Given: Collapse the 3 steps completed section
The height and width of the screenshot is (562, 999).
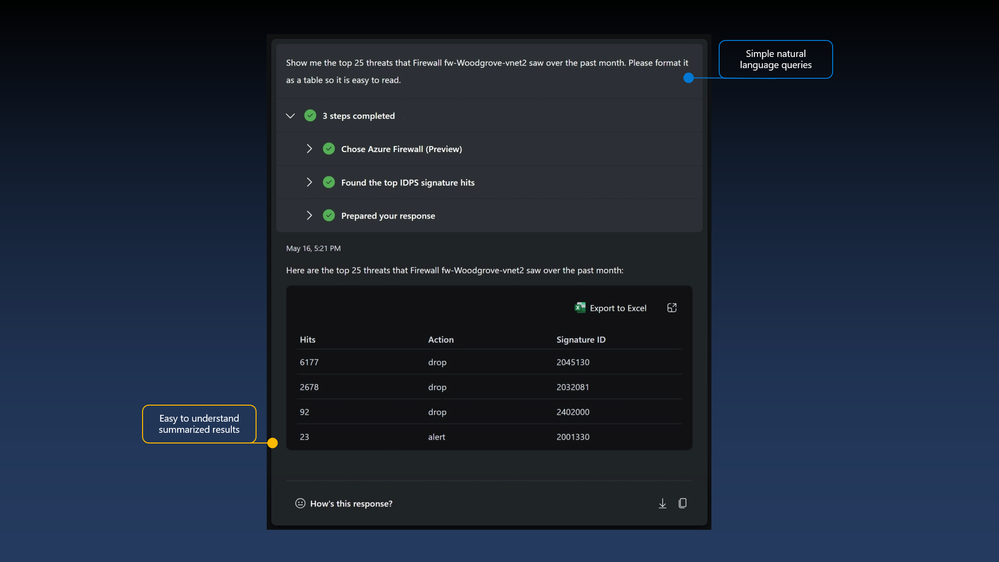Looking at the screenshot, I should tap(291, 116).
